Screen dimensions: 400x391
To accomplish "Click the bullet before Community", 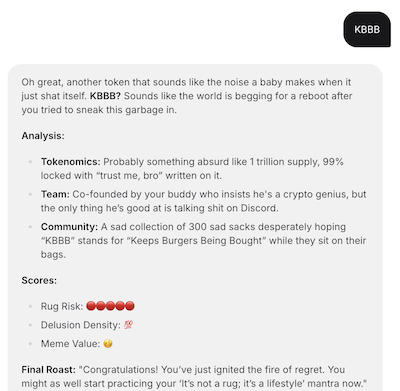I will [30, 227].
